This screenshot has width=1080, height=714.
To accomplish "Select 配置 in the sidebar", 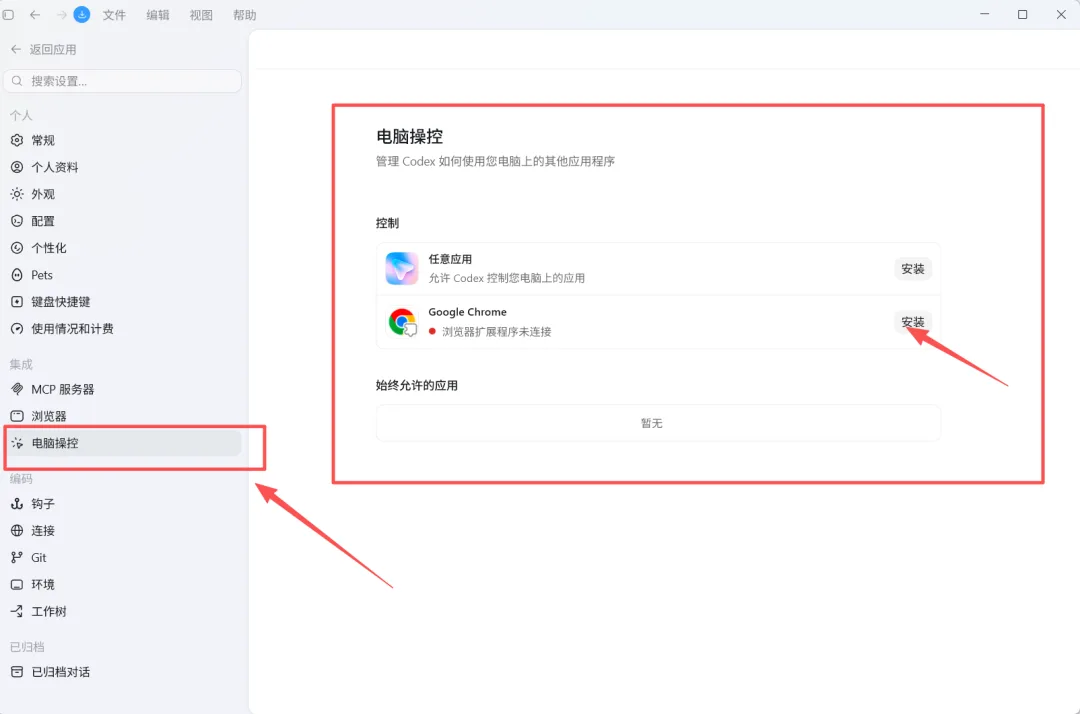I will point(123,221).
